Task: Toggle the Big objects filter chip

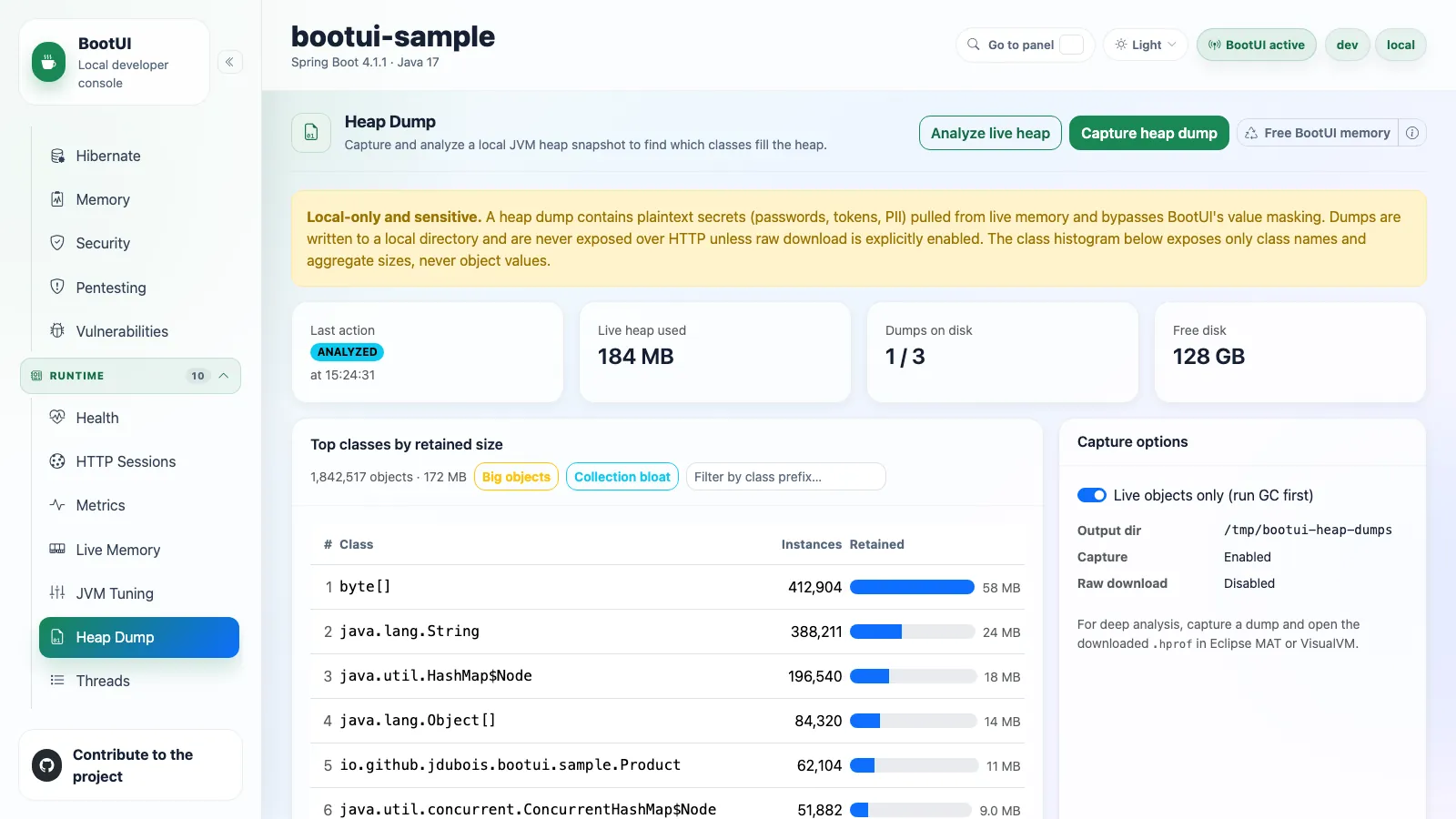Action: [516, 477]
